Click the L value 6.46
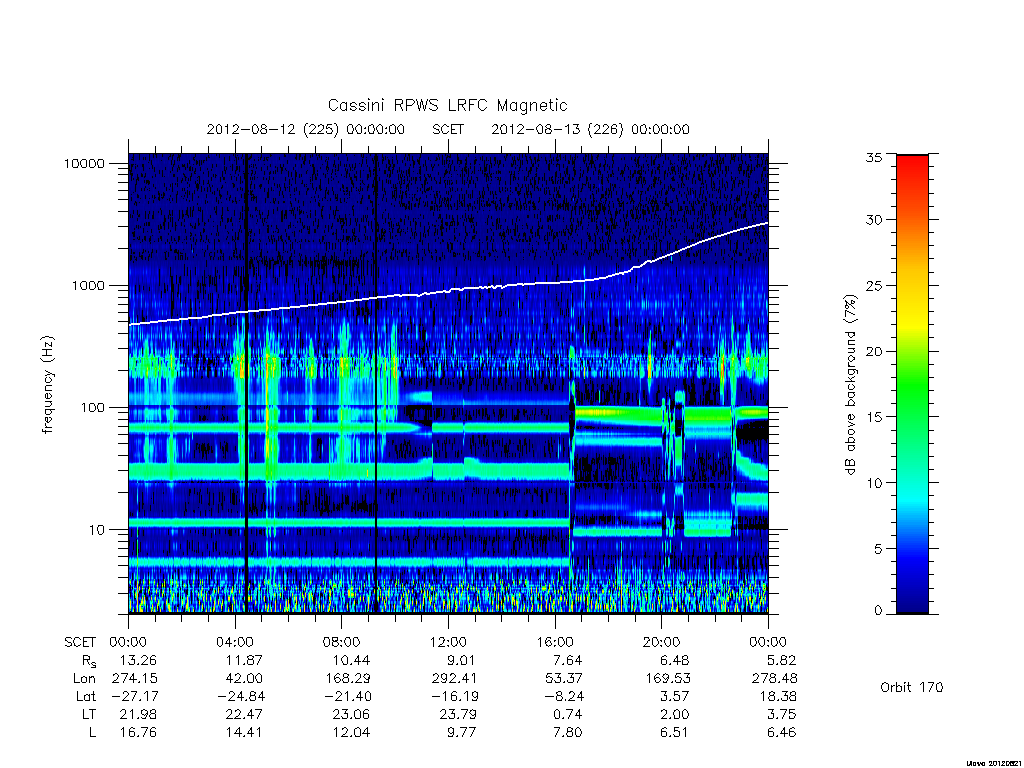Image resolution: width=1024 pixels, height=768 pixels. 781,733
